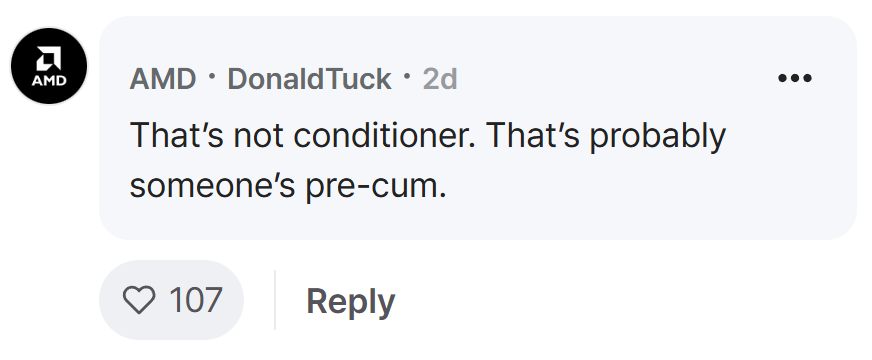Screen dimensions: 872x360
Task: Click the AMD arrow logo in avatar
Action: 49,58
